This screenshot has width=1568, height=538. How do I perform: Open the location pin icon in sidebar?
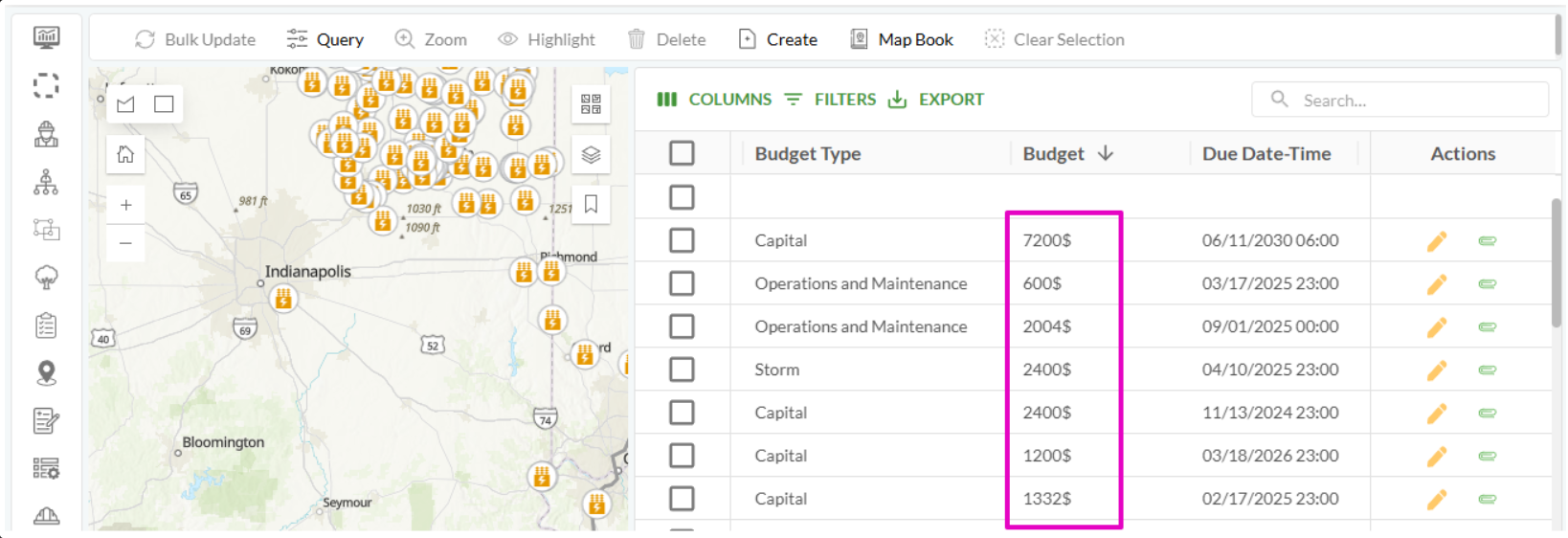pos(46,373)
